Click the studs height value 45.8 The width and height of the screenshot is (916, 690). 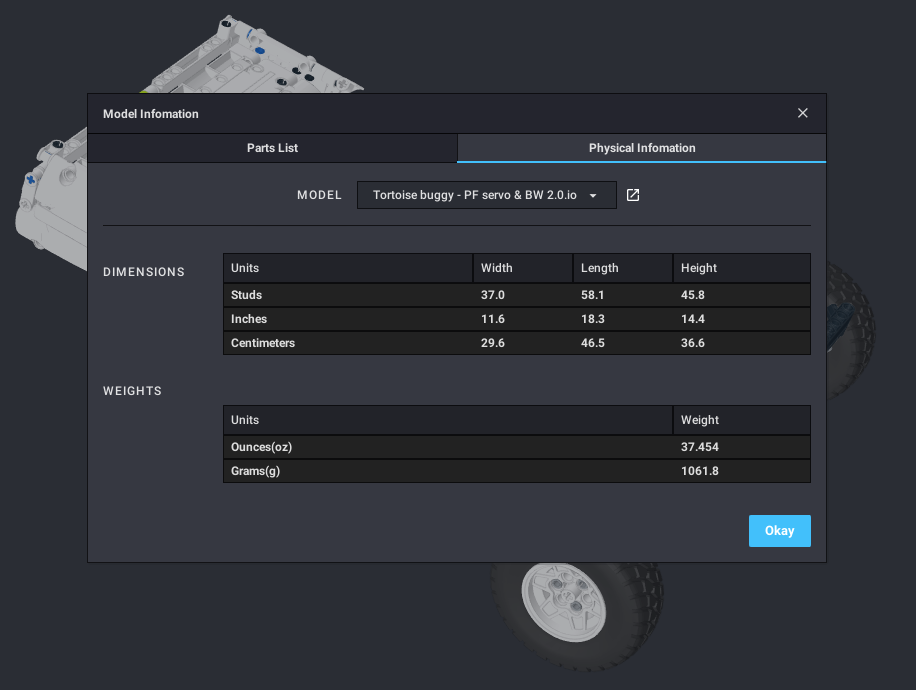[x=692, y=294]
